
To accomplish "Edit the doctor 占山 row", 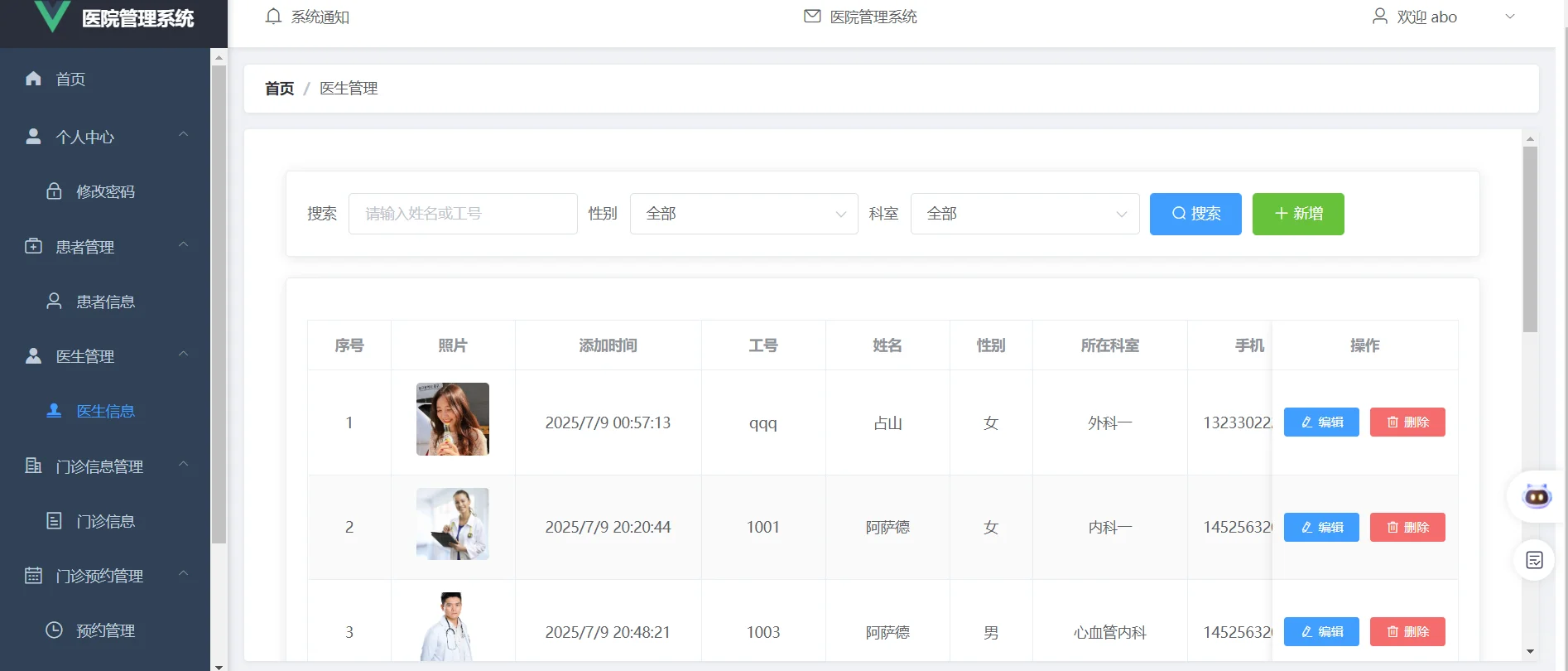I will (1321, 422).
